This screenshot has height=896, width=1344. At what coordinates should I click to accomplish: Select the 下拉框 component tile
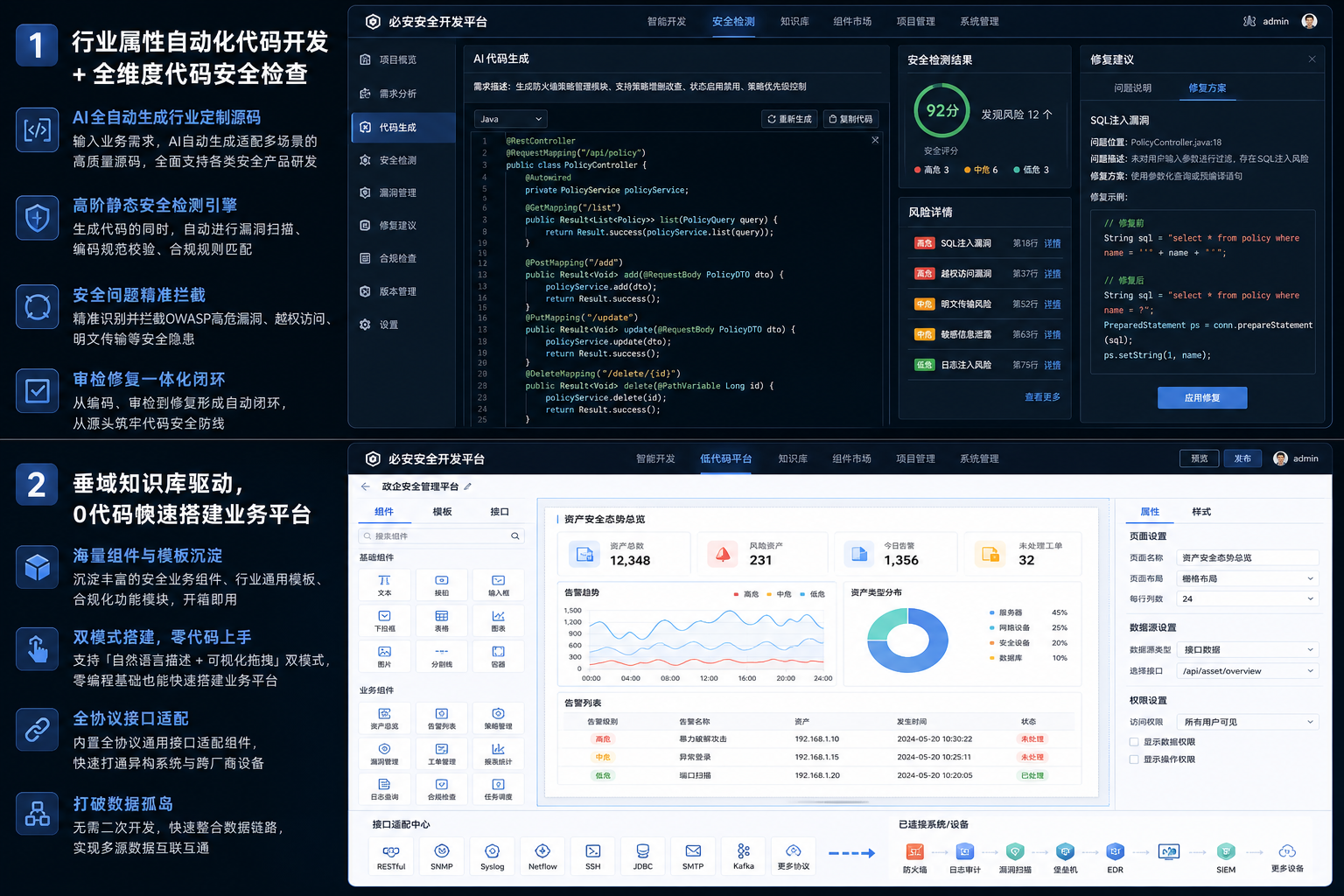click(x=384, y=621)
